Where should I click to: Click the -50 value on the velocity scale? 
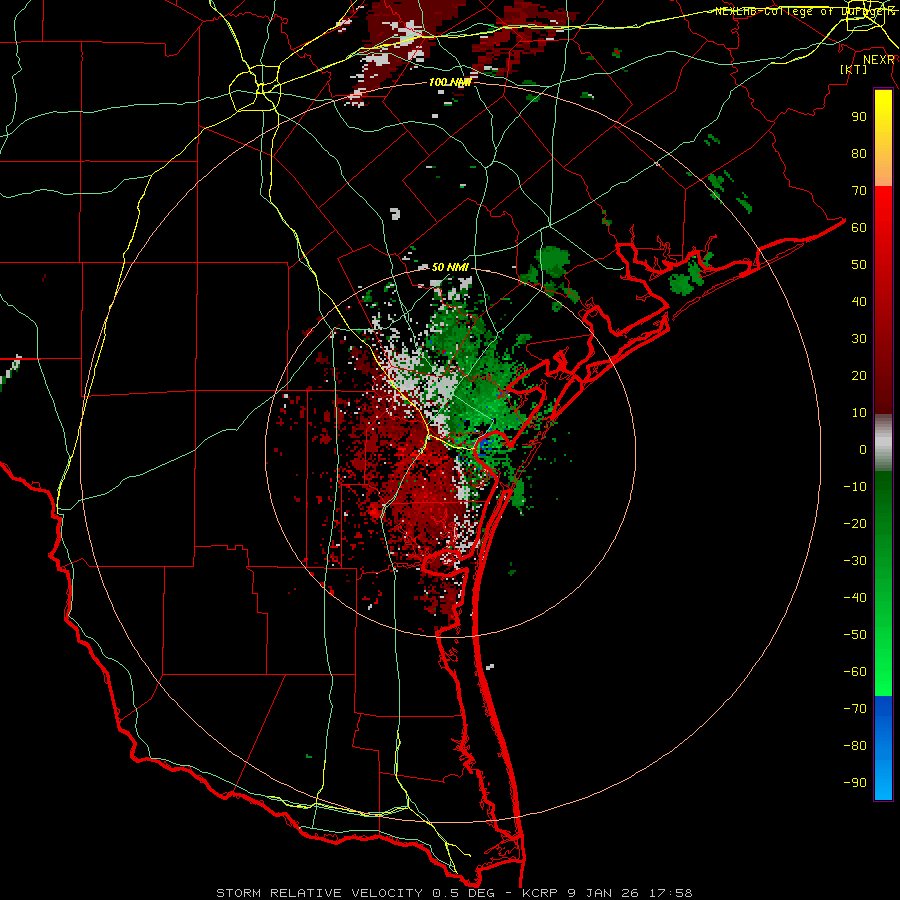tap(855, 635)
